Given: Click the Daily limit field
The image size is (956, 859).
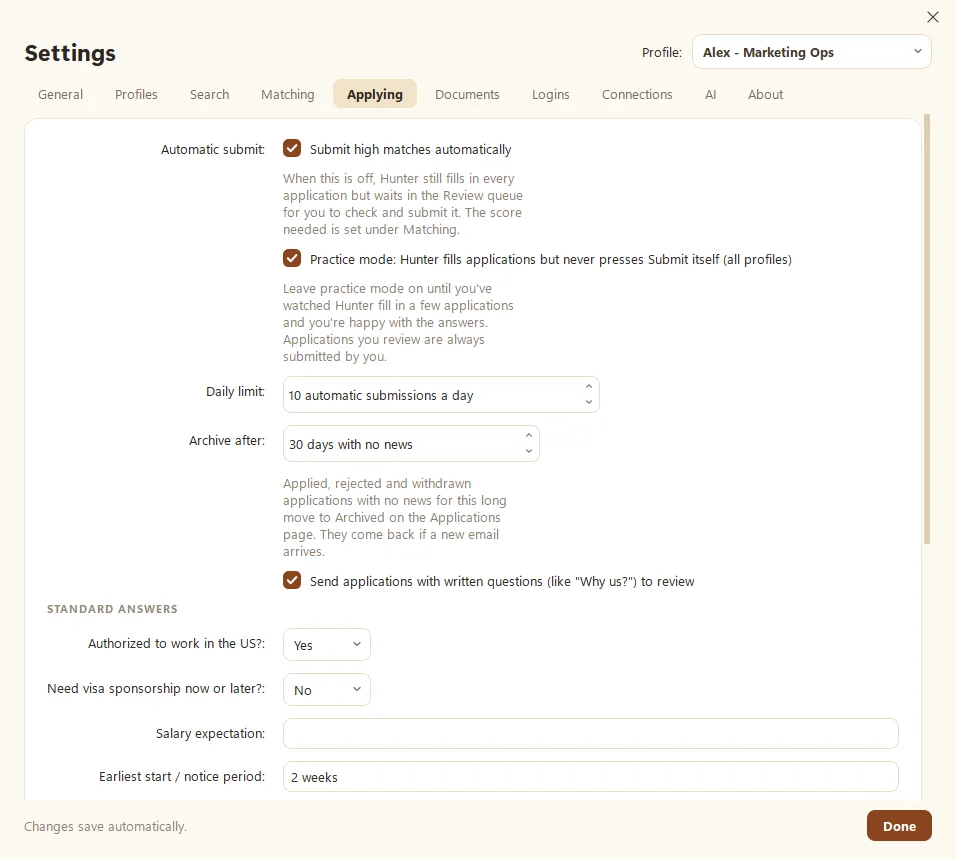Looking at the screenshot, I should [x=441, y=395].
